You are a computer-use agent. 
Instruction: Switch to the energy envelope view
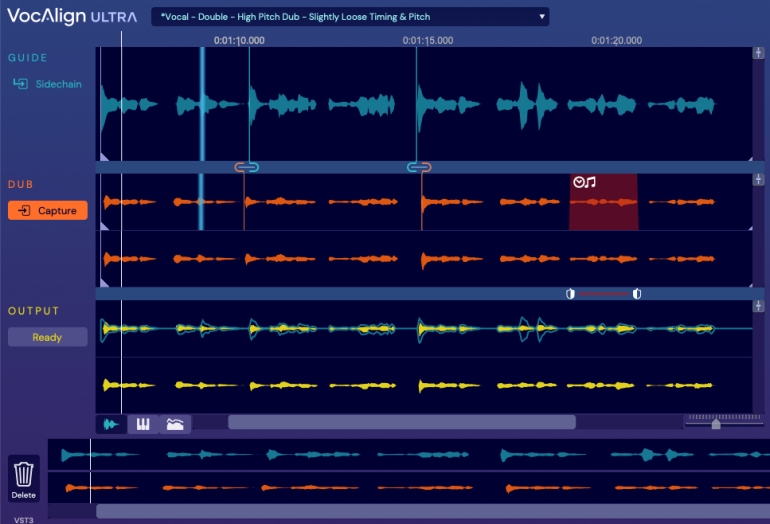[175, 424]
